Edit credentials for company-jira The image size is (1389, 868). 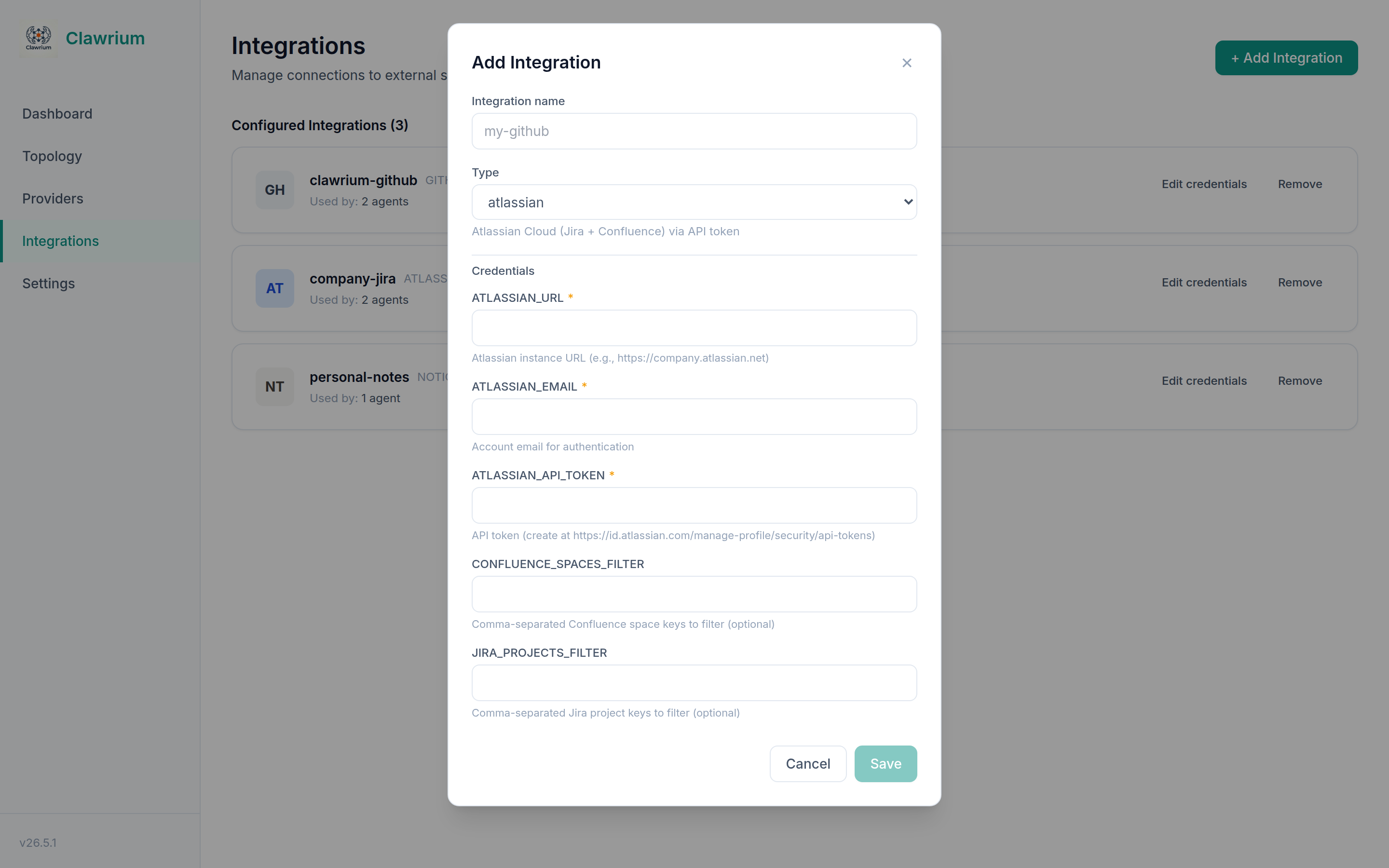[x=1204, y=283]
